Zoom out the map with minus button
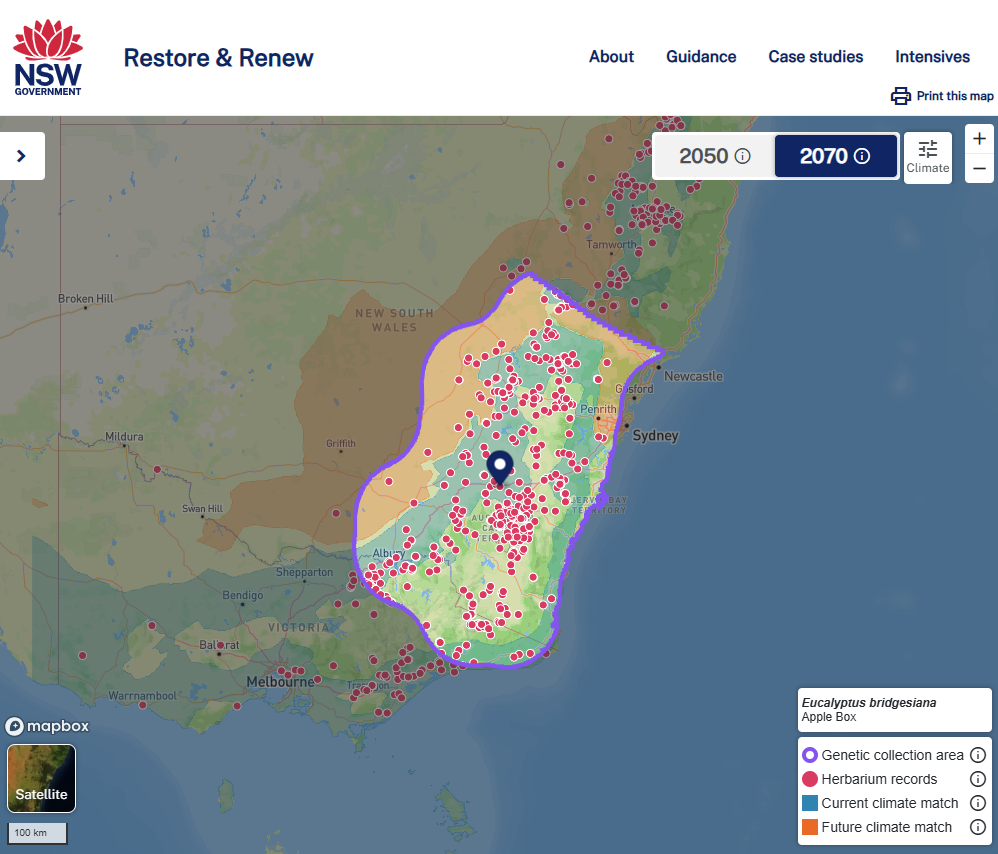 [979, 168]
